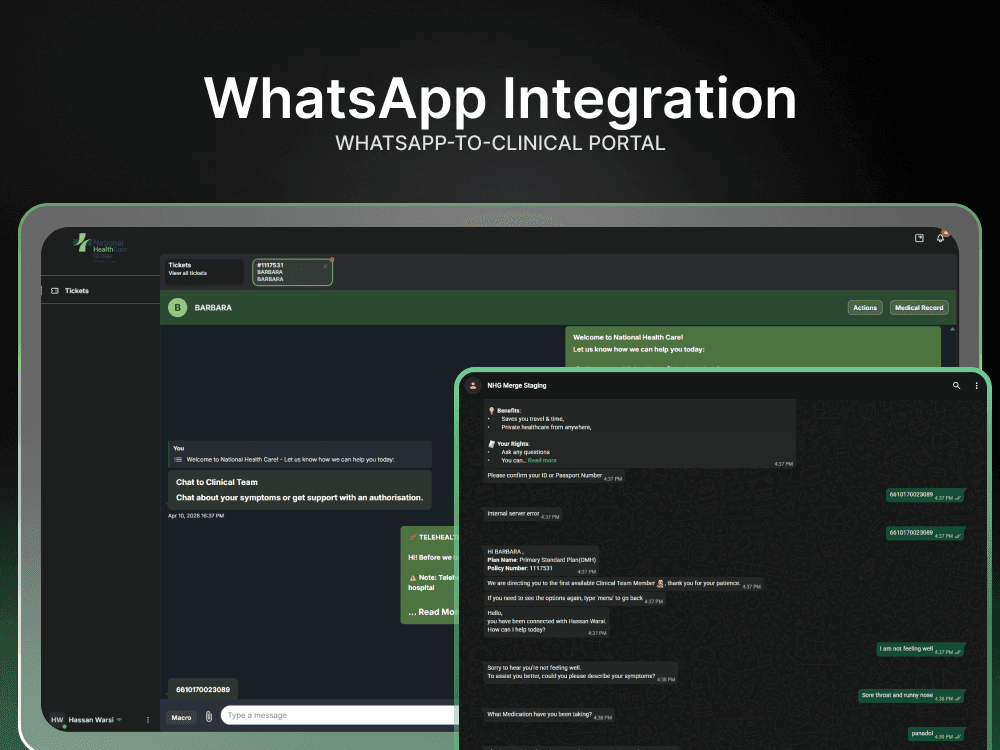1000x750 pixels.
Task: Expand the status dropdown next to Hassan Warsi
Action: click(x=119, y=719)
